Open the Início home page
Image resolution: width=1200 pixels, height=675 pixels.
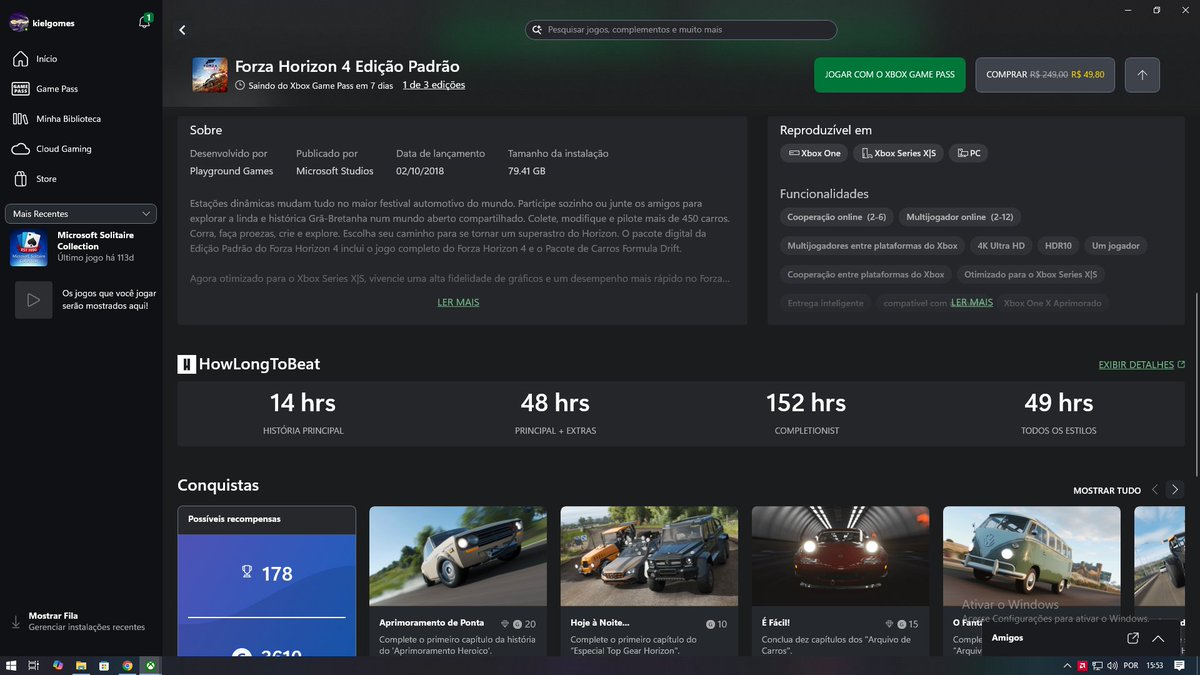pyautogui.click(x=81, y=59)
